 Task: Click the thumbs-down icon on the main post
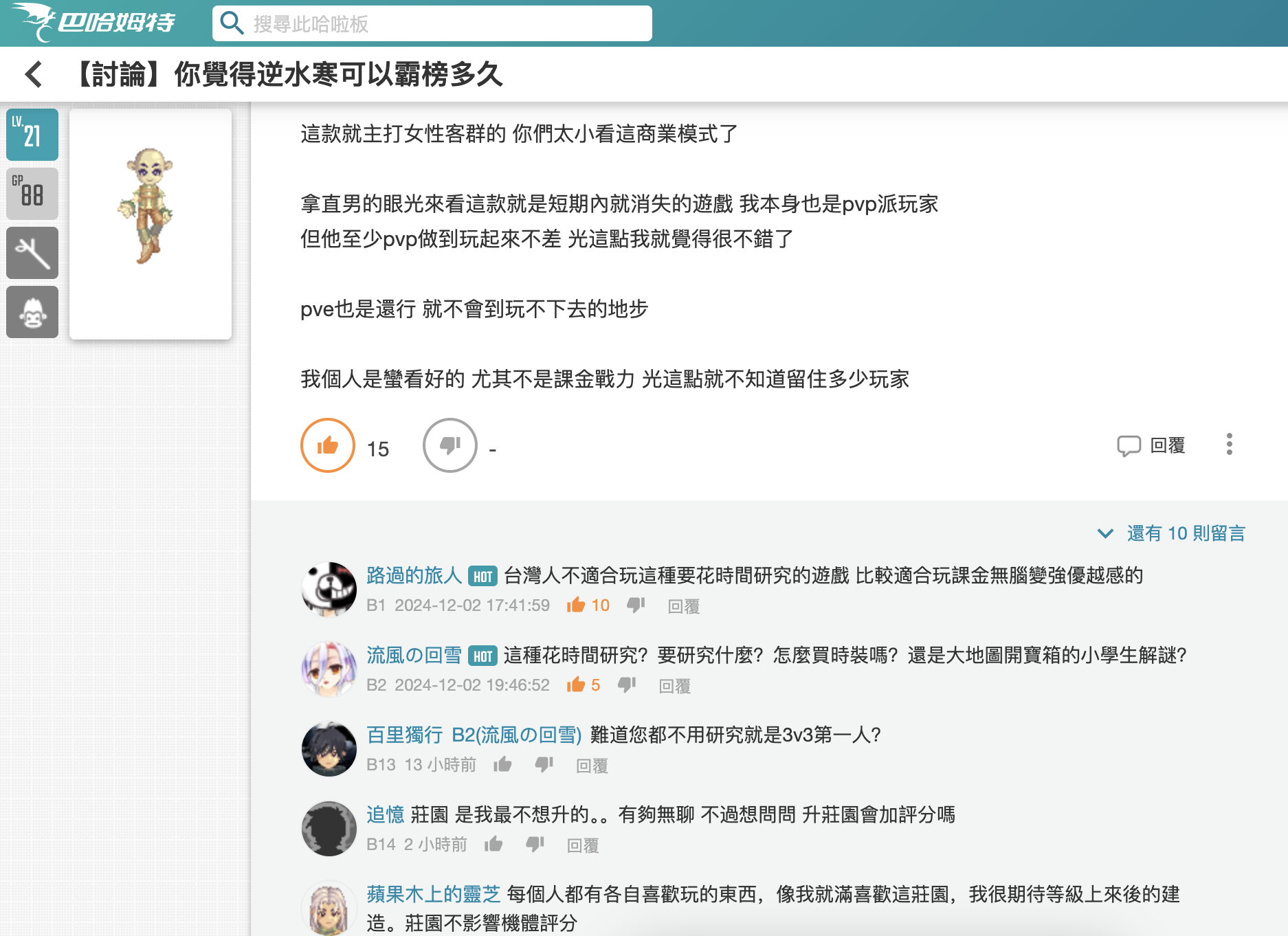click(449, 445)
